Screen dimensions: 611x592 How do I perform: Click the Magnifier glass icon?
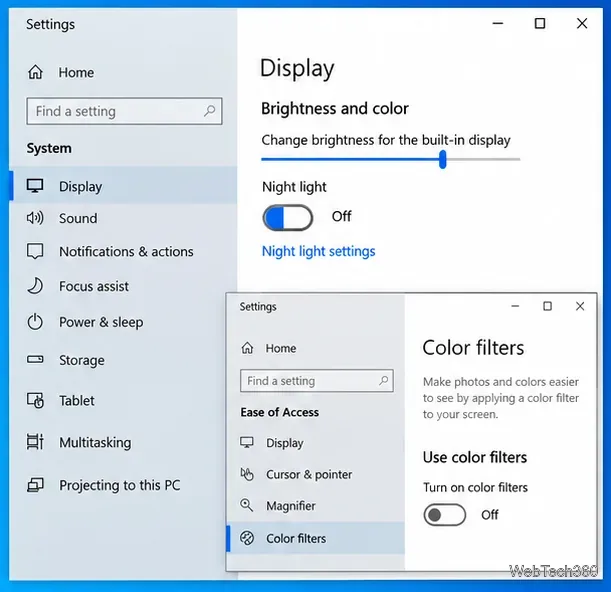click(247, 505)
